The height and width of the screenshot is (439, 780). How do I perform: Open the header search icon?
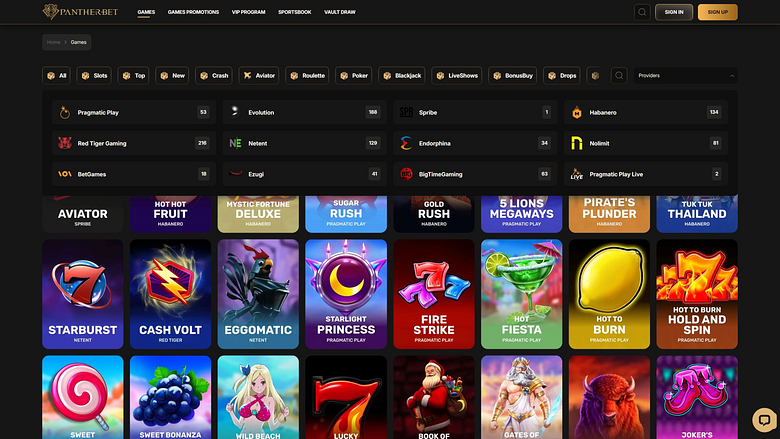click(x=642, y=12)
